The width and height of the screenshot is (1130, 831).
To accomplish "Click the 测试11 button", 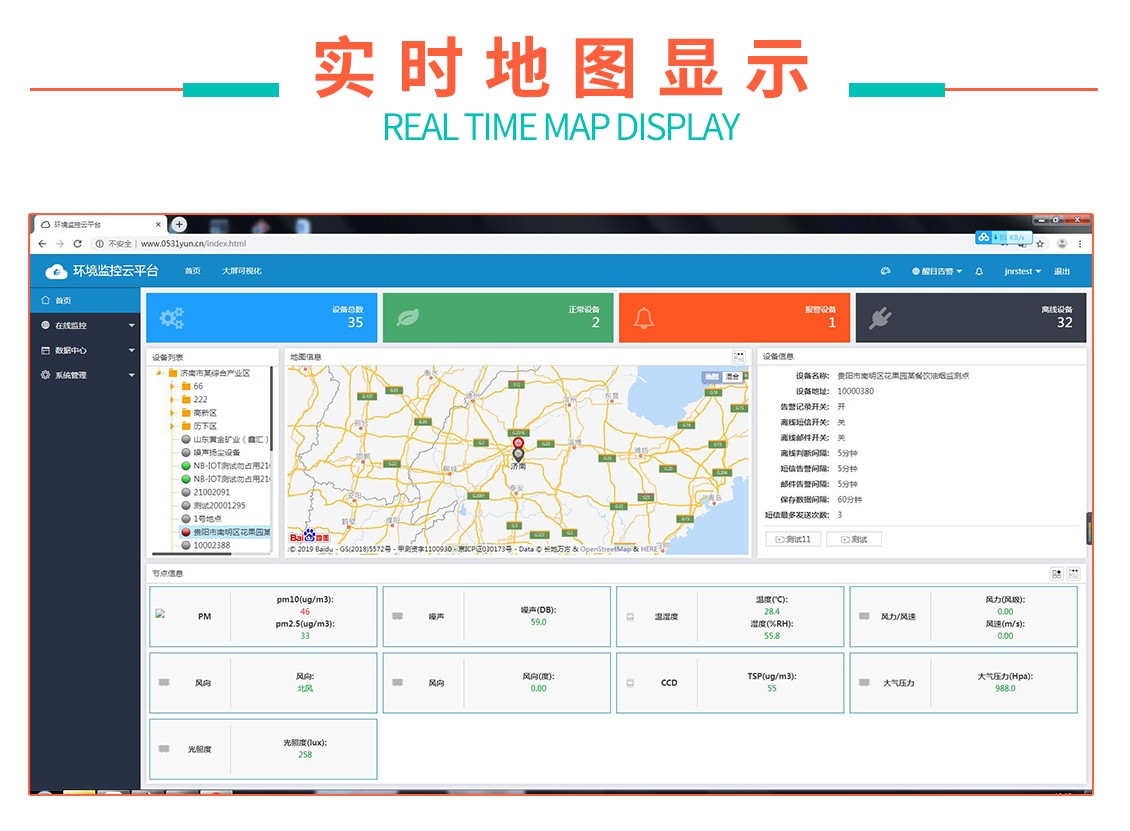I will point(793,539).
